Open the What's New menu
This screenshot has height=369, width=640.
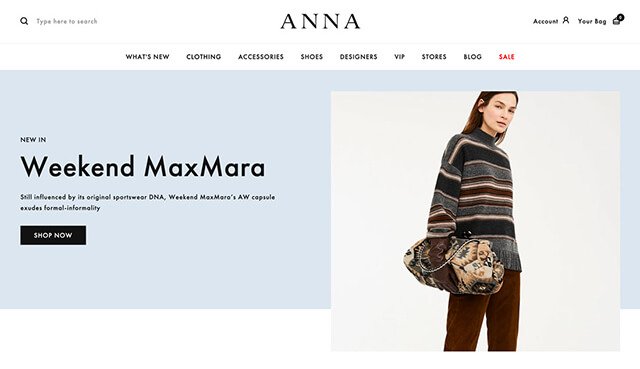point(147,57)
